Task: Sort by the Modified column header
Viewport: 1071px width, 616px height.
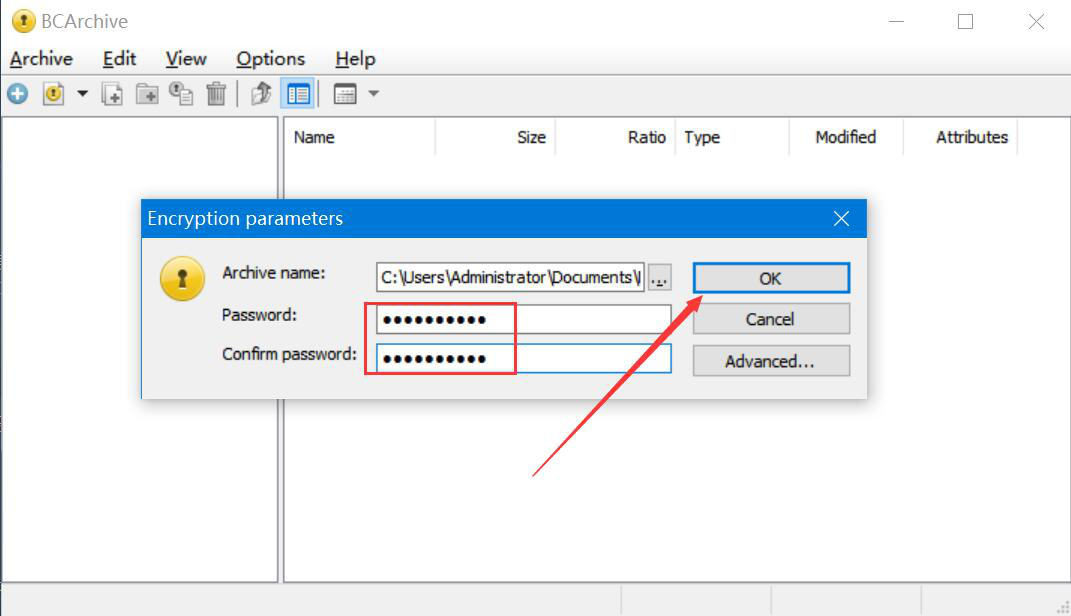Action: 846,137
